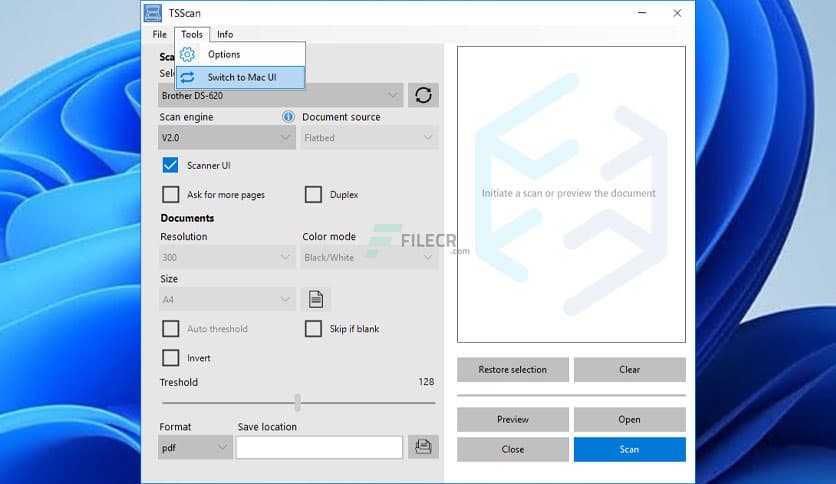
Task: Click the Scan engine info icon
Action: coord(288,117)
